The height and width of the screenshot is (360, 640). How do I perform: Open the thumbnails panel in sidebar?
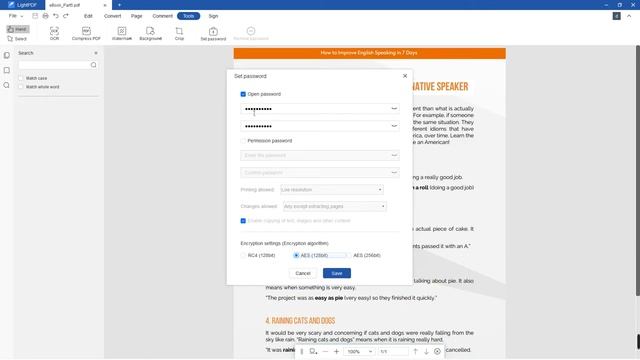(x=7, y=55)
